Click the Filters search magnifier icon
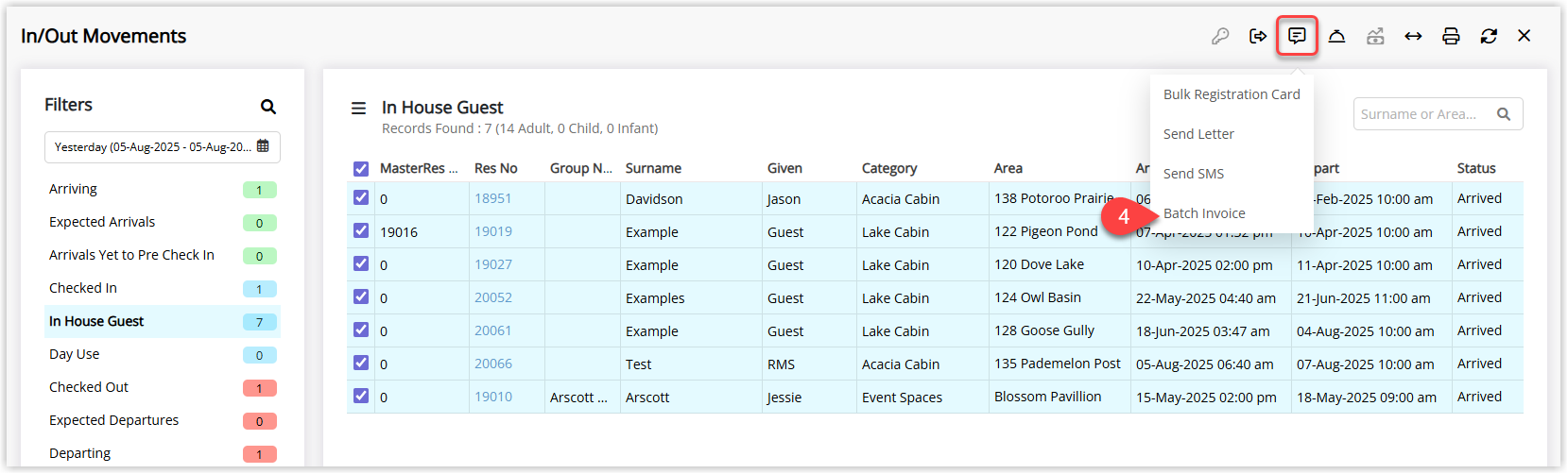 (268, 107)
